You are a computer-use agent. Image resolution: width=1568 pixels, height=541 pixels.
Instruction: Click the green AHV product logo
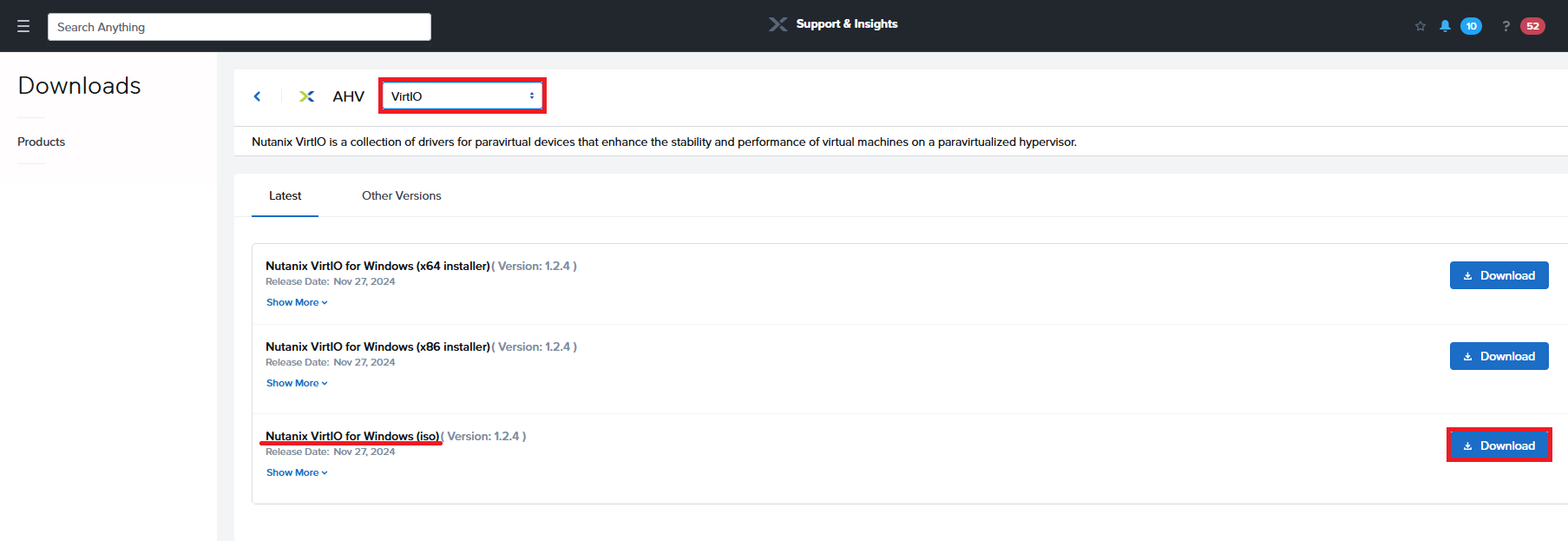point(306,96)
